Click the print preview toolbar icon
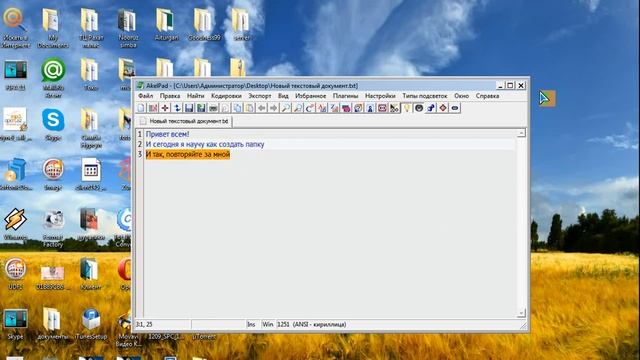The width and height of the screenshot is (640, 360). (225, 108)
